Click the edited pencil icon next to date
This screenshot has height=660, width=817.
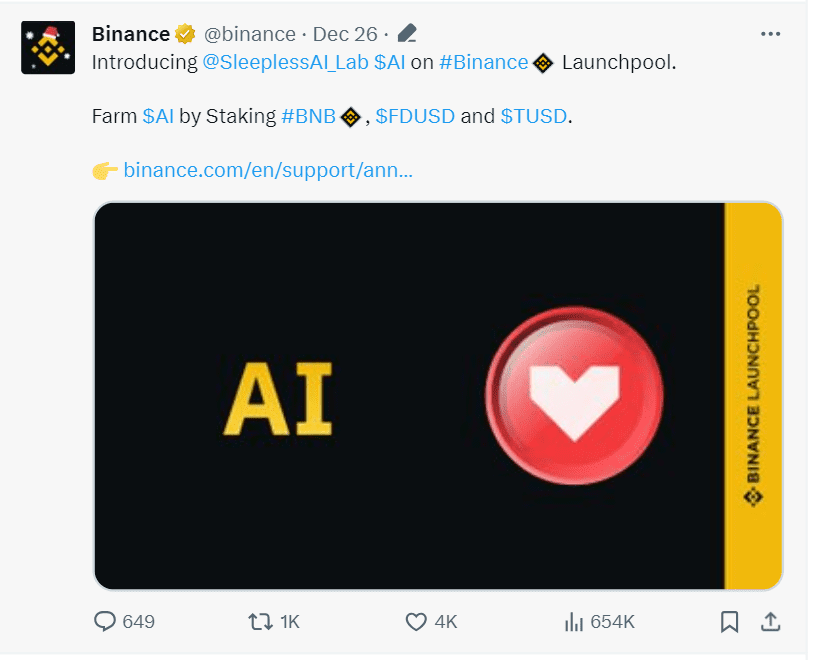coord(407,32)
